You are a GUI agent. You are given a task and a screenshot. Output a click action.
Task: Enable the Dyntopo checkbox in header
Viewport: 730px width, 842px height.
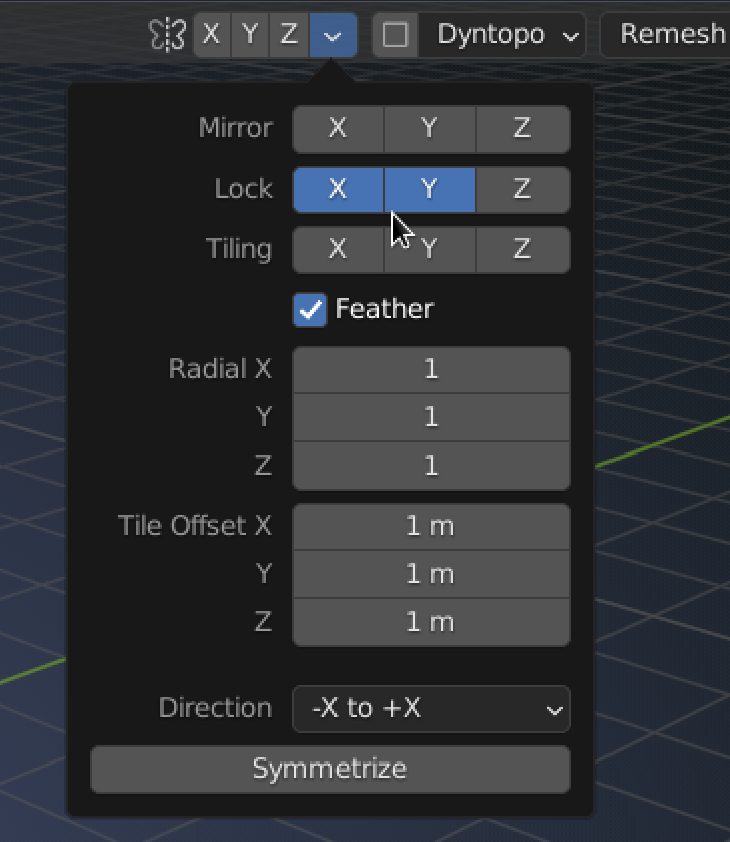pos(395,35)
